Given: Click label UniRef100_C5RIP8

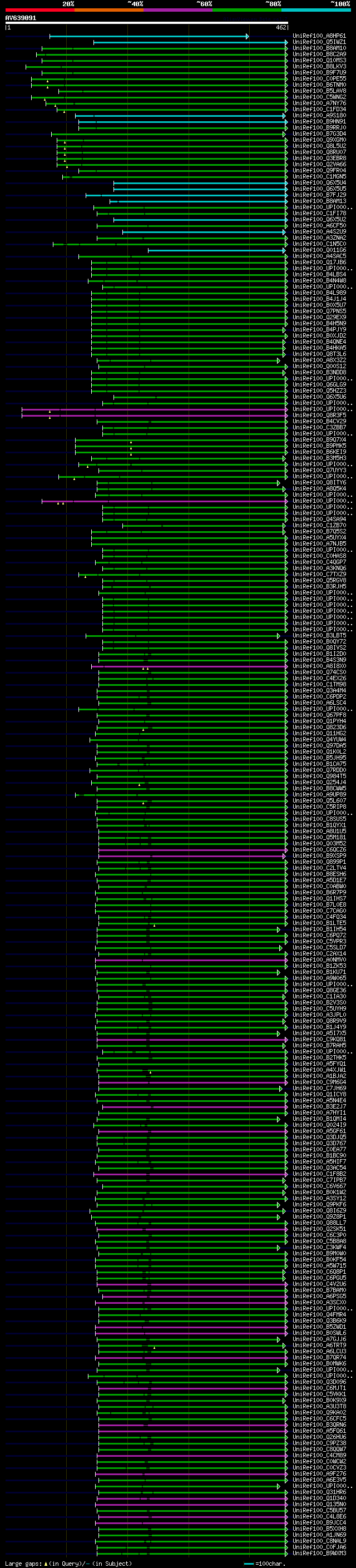Looking at the screenshot, I should 319,807.
